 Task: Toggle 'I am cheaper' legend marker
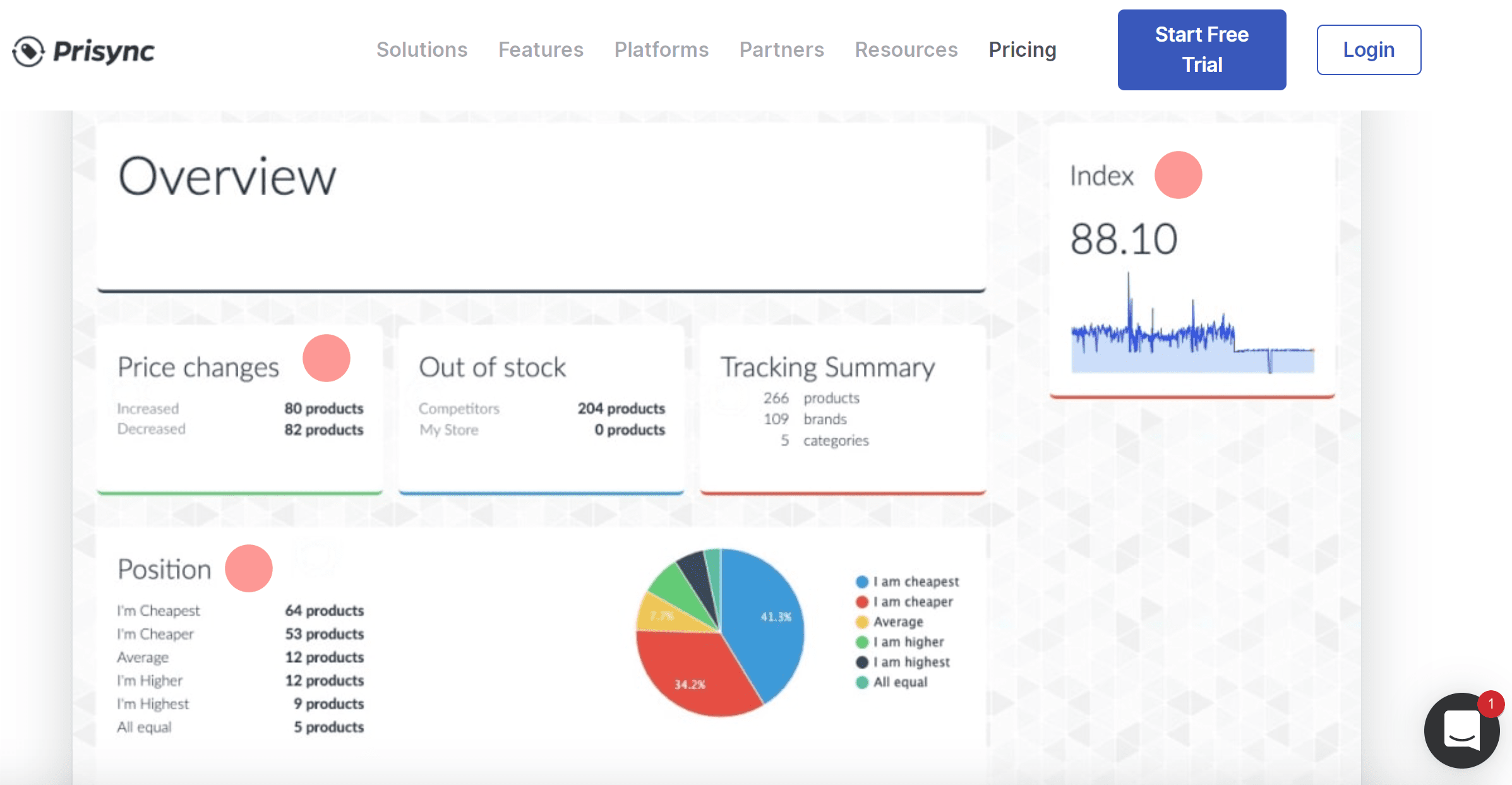click(x=861, y=602)
